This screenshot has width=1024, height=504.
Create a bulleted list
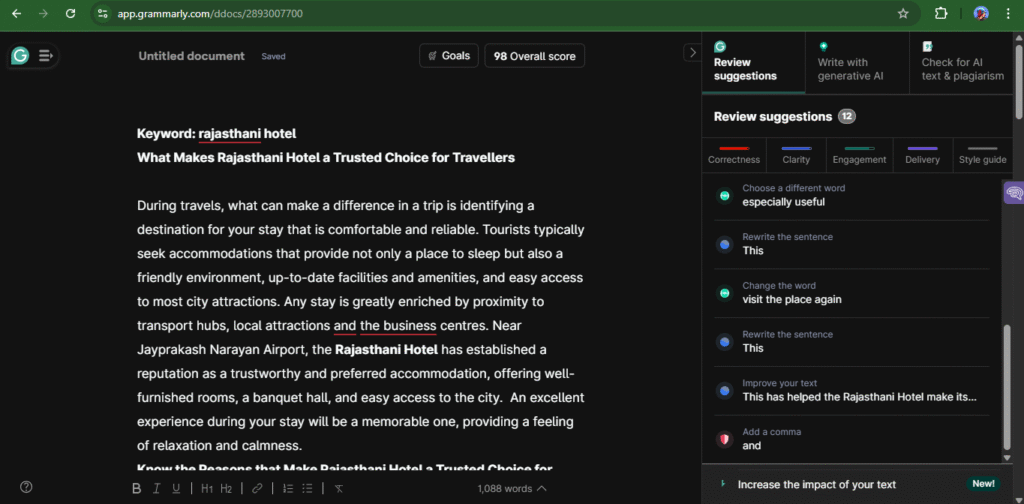[x=308, y=488]
